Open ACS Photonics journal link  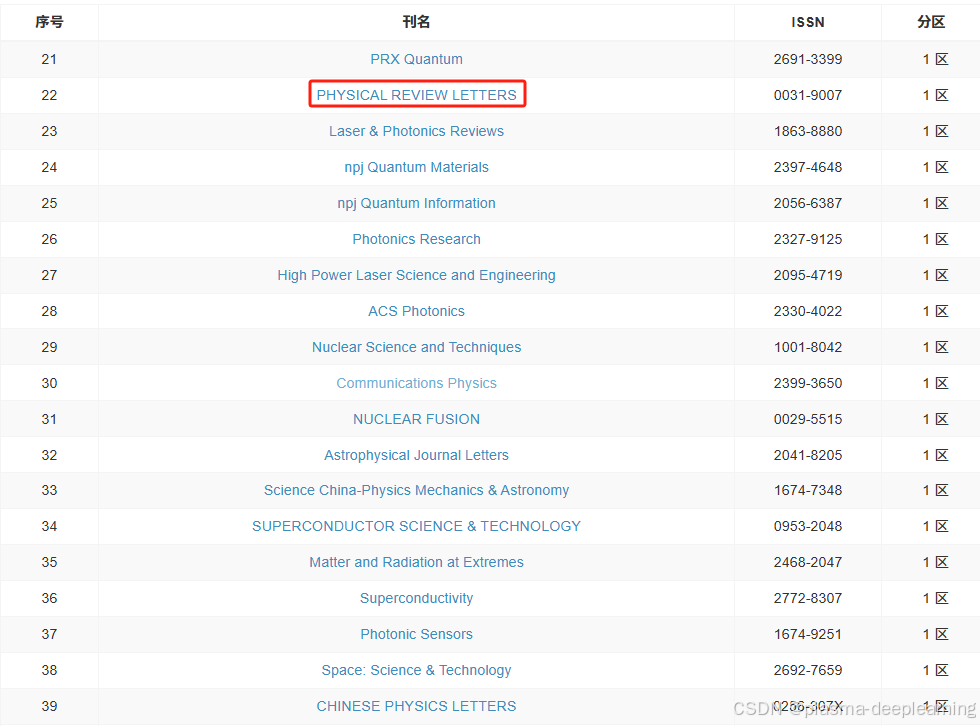pos(416,311)
